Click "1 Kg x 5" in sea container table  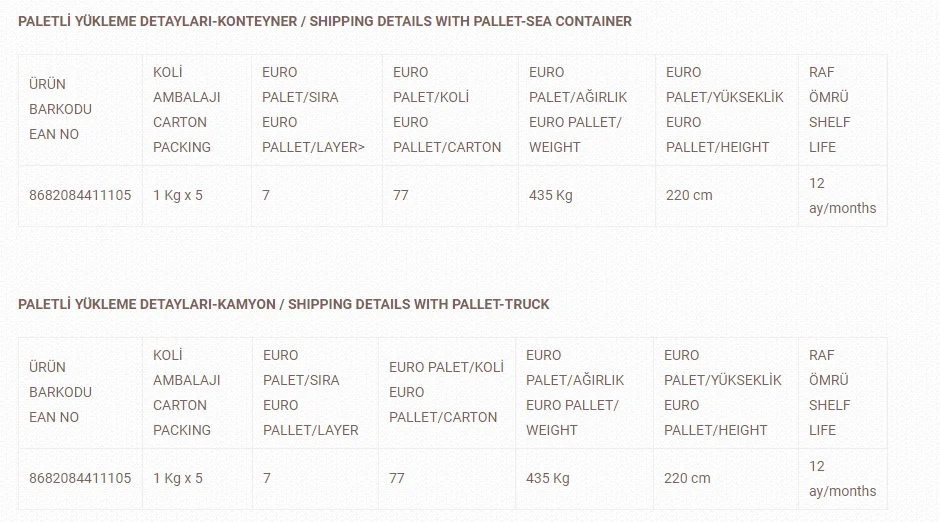[178, 195]
